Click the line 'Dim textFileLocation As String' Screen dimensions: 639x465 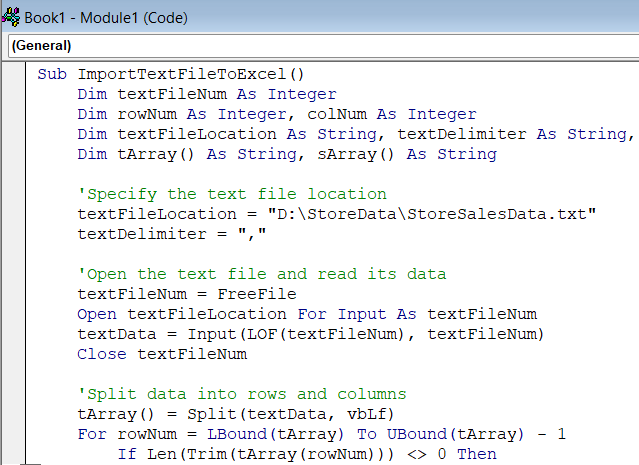pyautogui.click(x=356, y=134)
